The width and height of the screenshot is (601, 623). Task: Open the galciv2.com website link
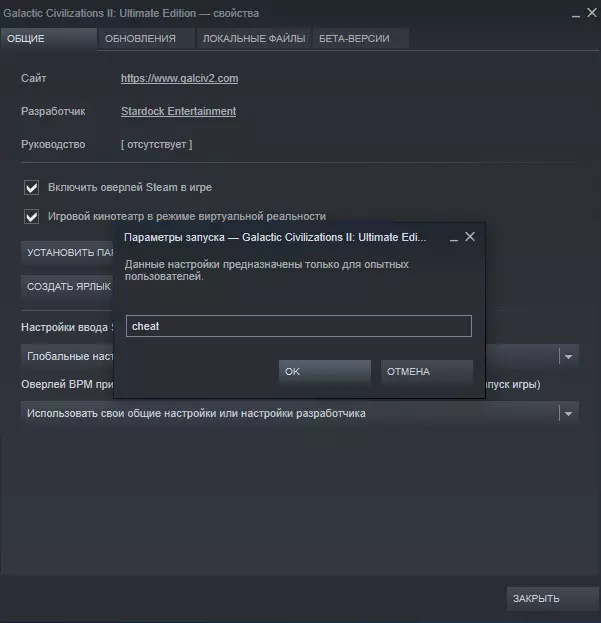(x=180, y=78)
